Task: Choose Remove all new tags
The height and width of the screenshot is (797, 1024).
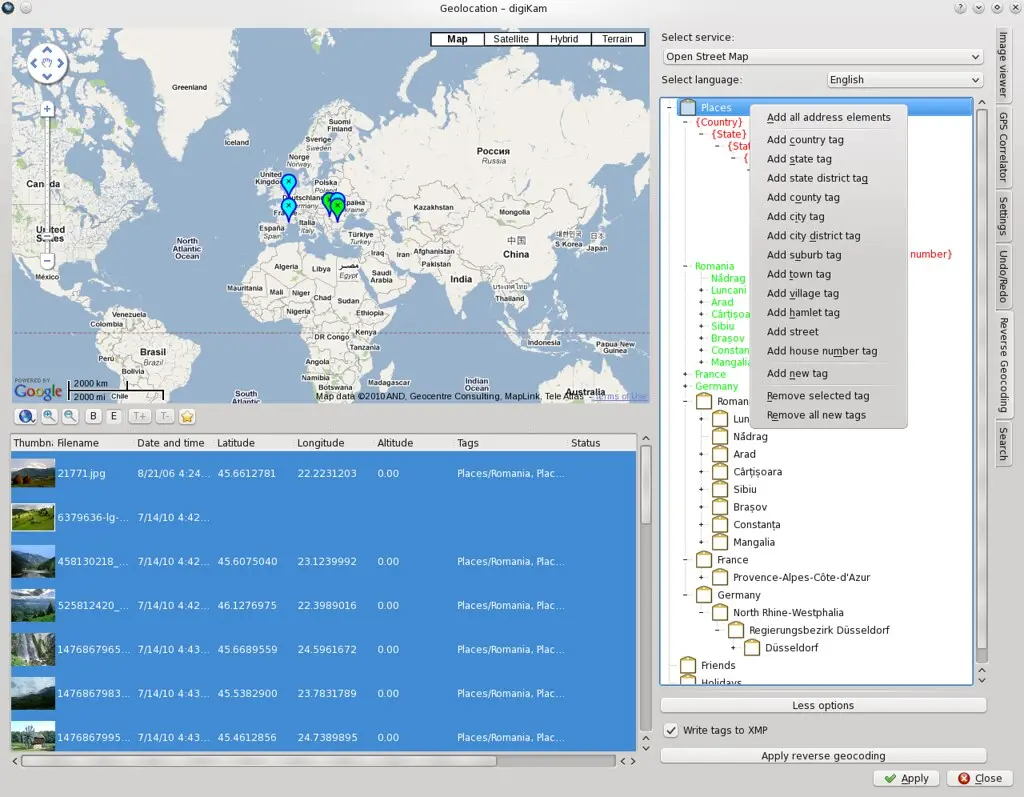Action: click(828, 415)
